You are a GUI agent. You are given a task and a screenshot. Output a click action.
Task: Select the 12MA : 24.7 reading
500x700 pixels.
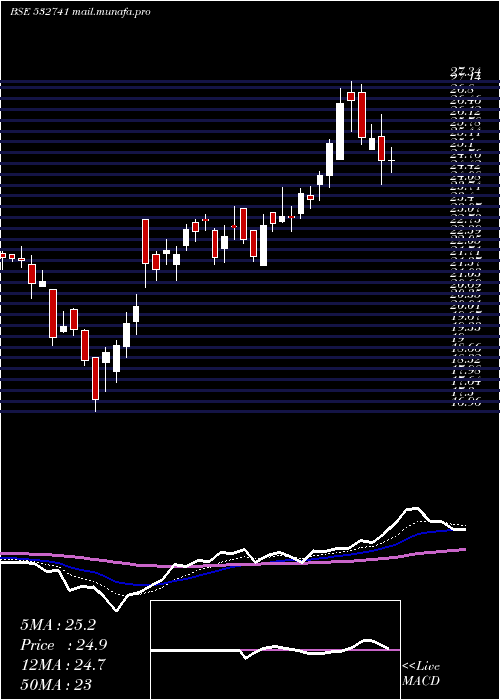pyautogui.click(x=62, y=664)
